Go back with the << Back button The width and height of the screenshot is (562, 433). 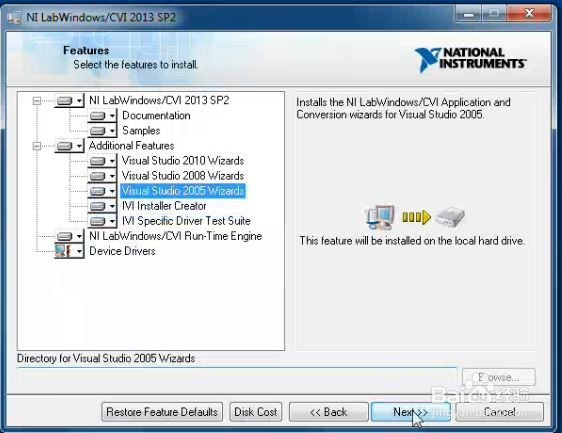329,412
